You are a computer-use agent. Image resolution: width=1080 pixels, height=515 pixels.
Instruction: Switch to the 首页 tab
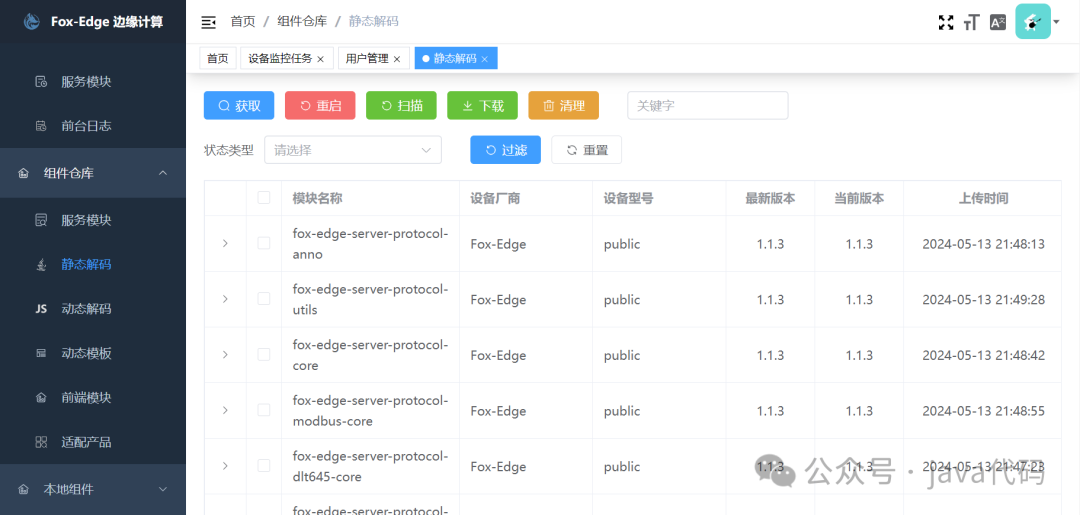218,59
